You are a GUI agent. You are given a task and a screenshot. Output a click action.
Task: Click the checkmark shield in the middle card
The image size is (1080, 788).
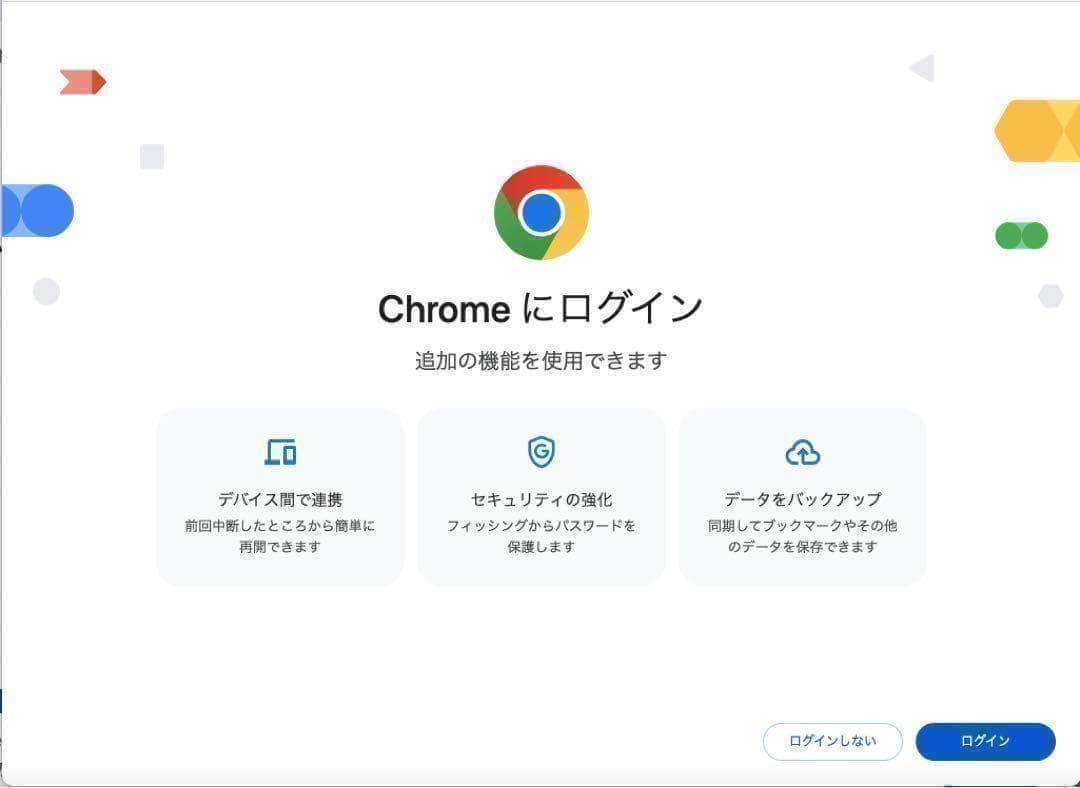pos(540,451)
